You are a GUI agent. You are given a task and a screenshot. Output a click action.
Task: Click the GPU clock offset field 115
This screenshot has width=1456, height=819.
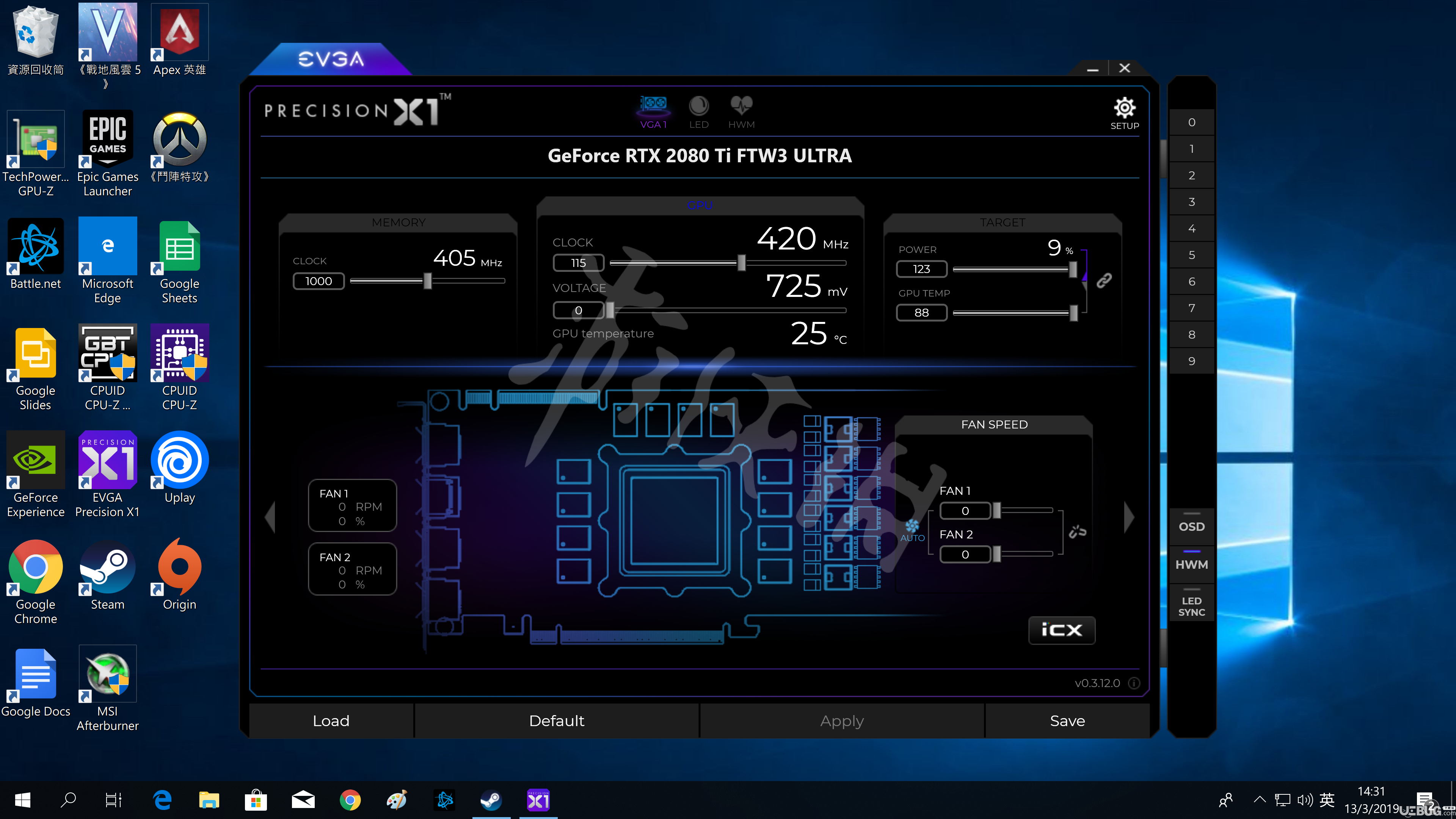[578, 263]
